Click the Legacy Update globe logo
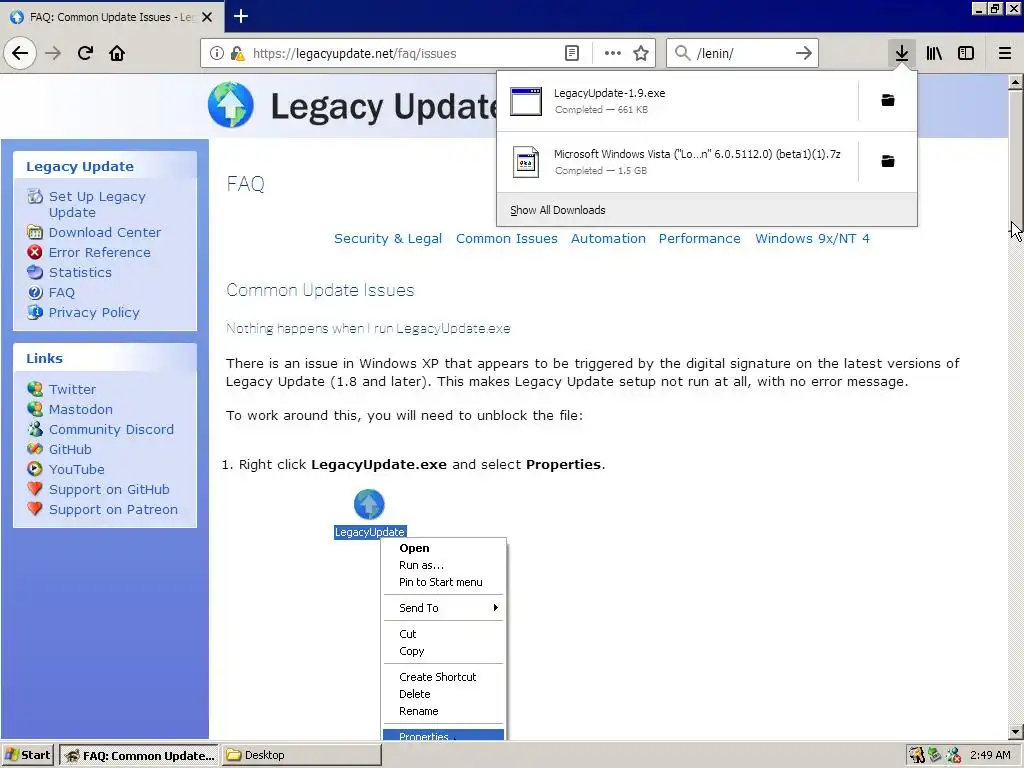The width and height of the screenshot is (1024, 768). (x=231, y=105)
